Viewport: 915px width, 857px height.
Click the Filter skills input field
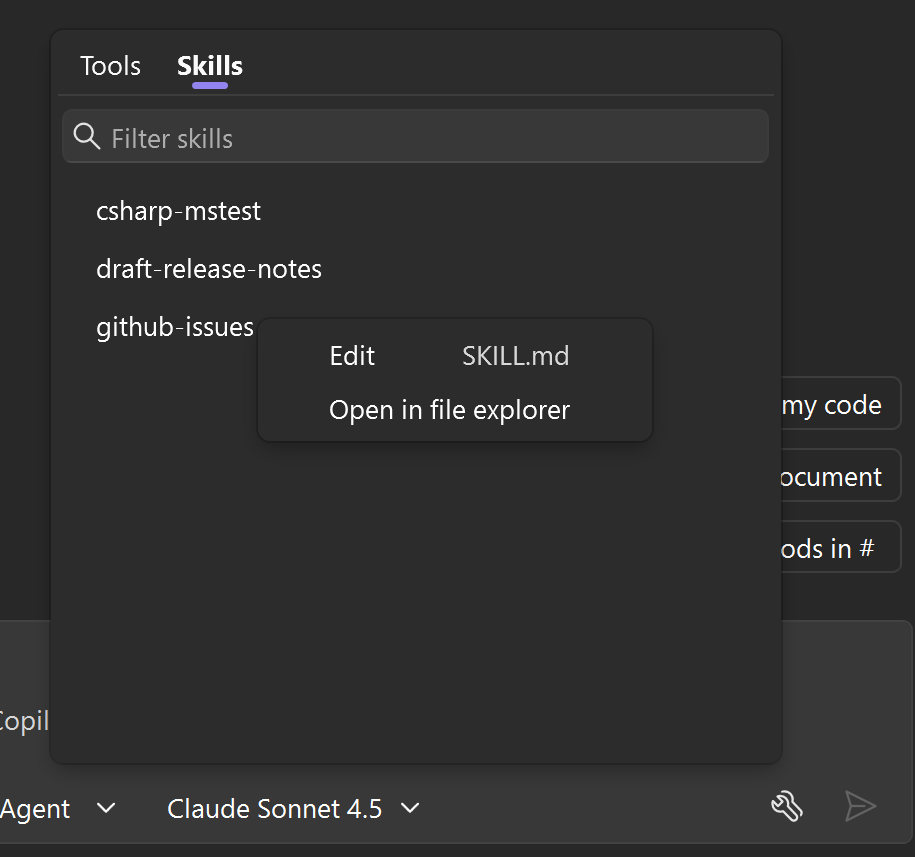tap(400, 136)
